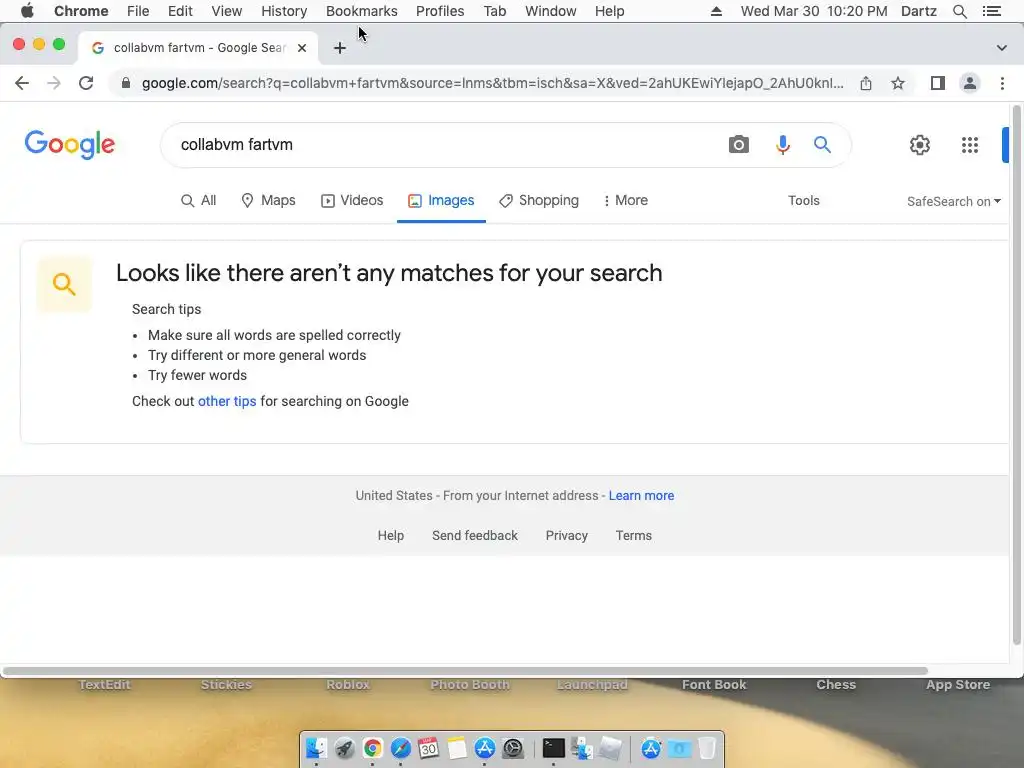Go back to previous page
Screen dimensions: 1024x768
[22, 83]
